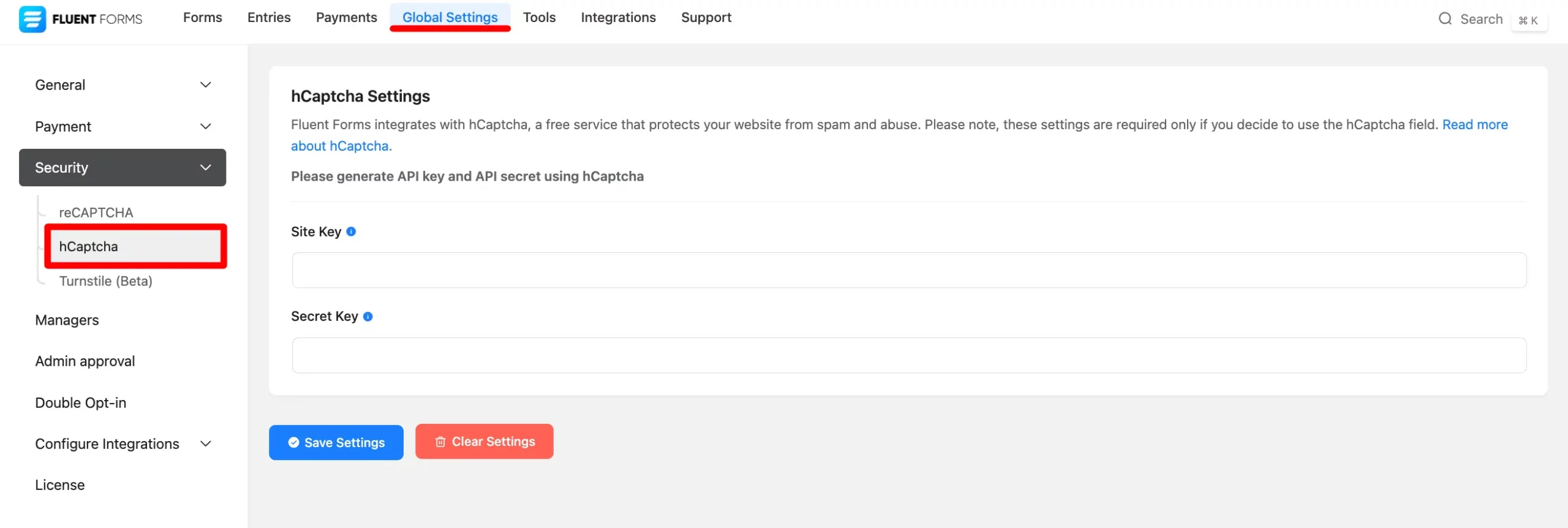
Task: Expand Configure Integrations chevron
Action: click(x=206, y=444)
